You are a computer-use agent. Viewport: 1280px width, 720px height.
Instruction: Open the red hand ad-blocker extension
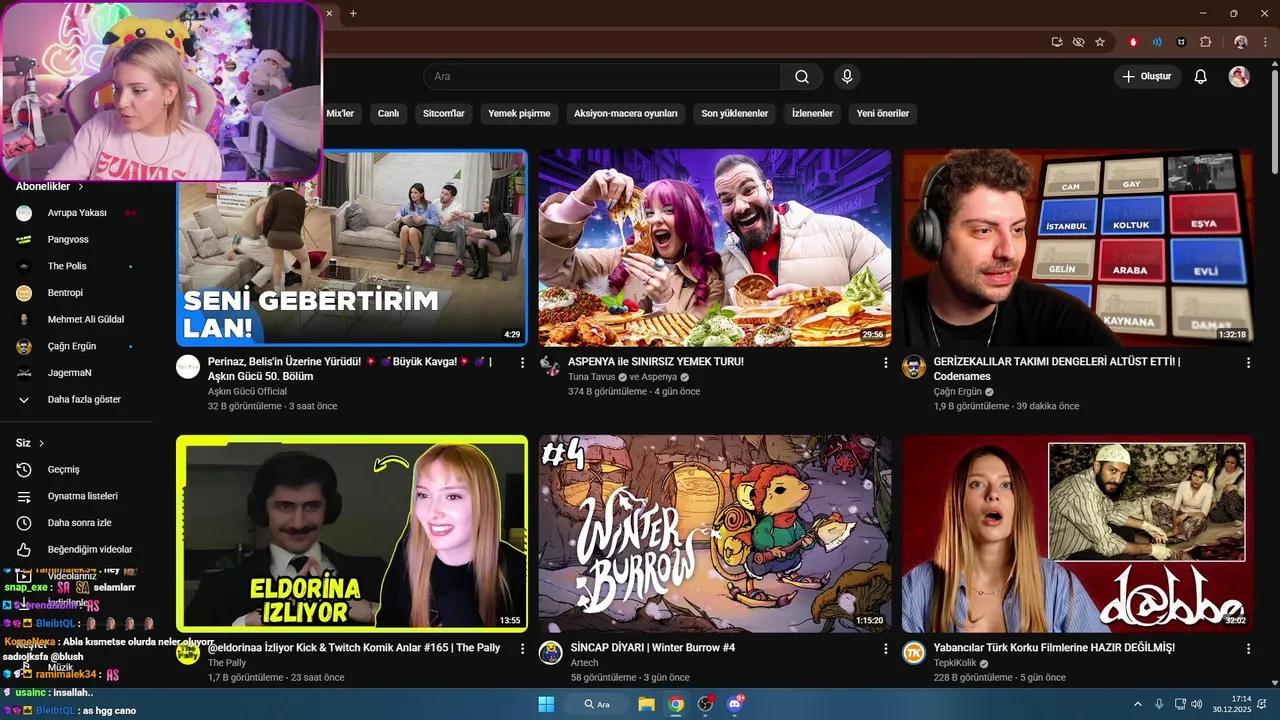tap(1133, 42)
